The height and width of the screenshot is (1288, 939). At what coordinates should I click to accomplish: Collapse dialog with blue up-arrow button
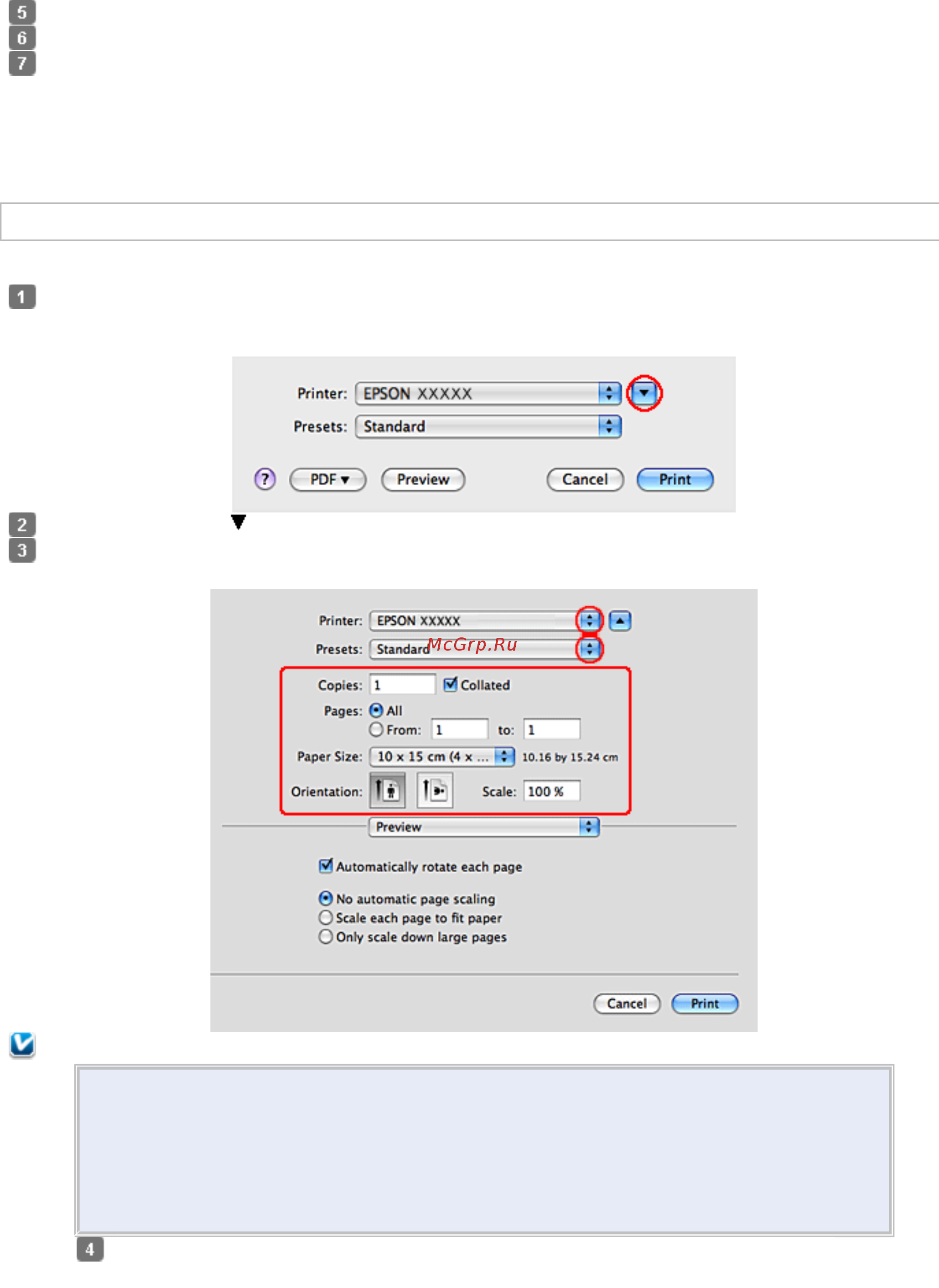pyautogui.click(x=620, y=621)
